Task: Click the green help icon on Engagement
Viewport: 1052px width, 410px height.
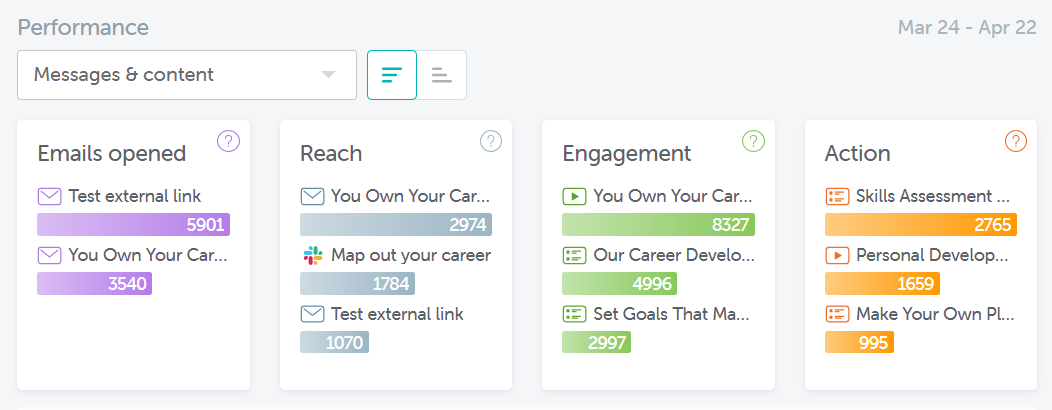Action: (x=753, y=141)
